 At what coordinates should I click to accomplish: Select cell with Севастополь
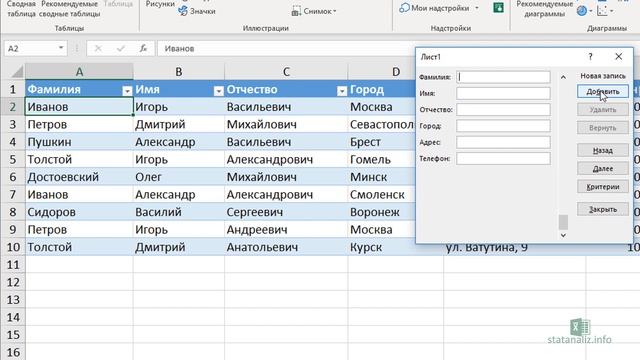[x=382, y=124]
